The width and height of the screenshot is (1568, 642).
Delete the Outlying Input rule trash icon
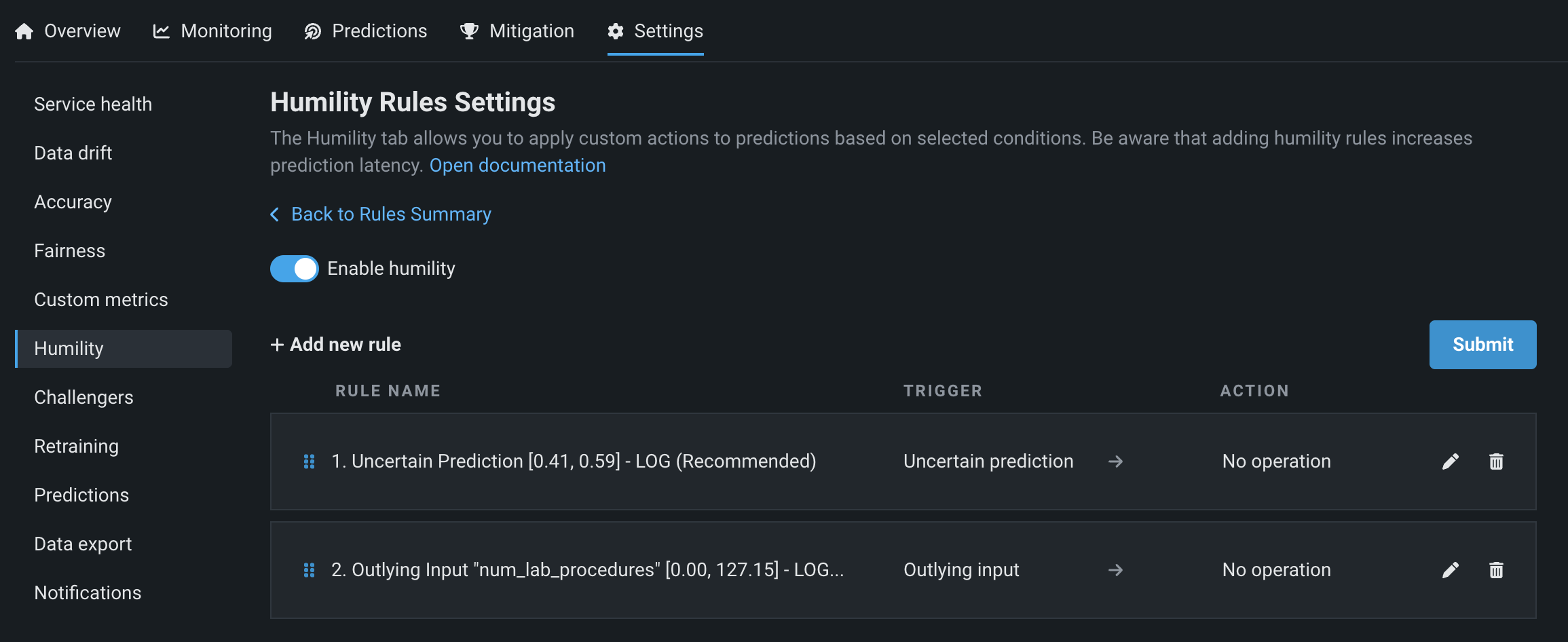pos(1496,570)
